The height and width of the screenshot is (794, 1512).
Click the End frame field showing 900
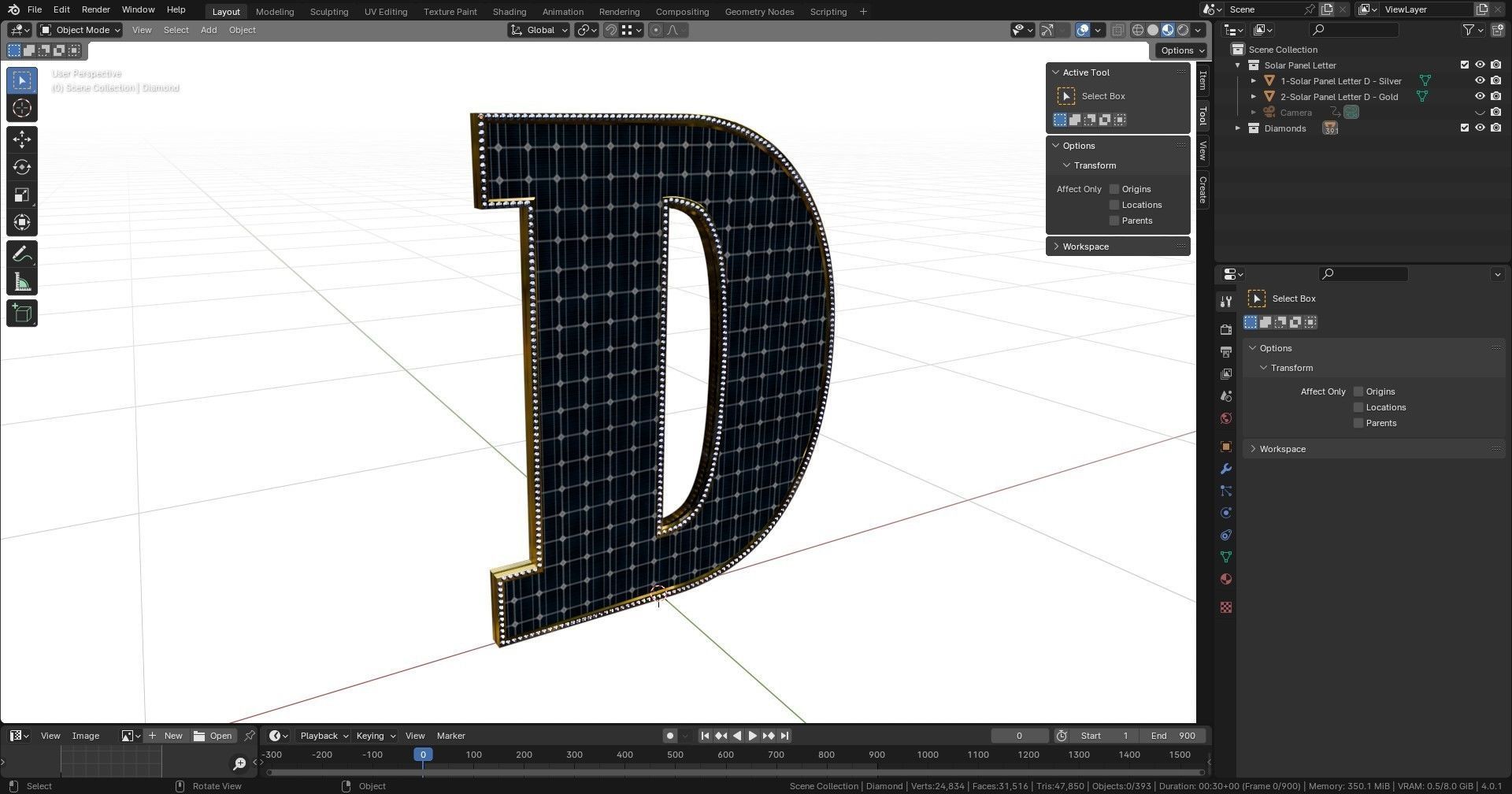(x=1173, y=736)
